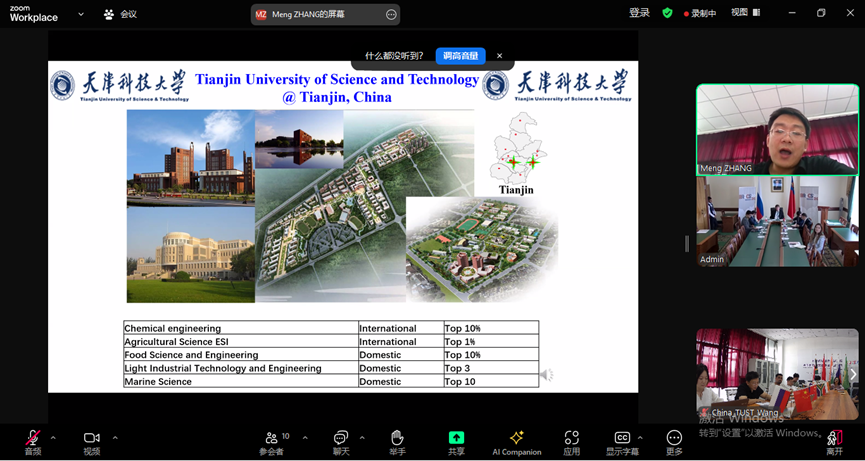Open screen share options ellipsis button

(391, 15)
